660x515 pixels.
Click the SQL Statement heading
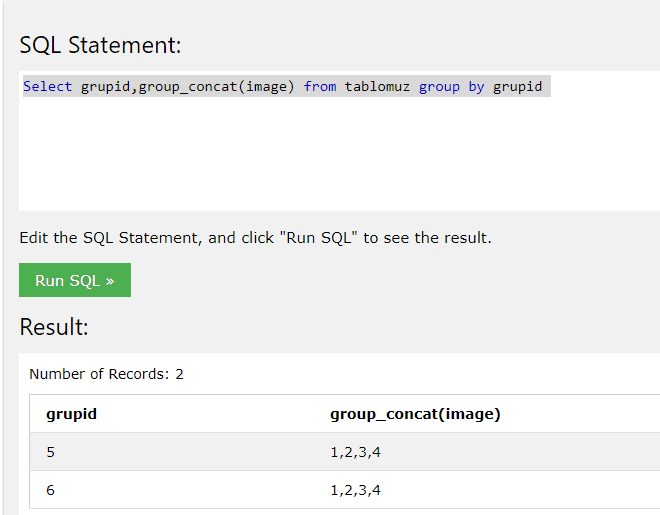pos(100,45)
